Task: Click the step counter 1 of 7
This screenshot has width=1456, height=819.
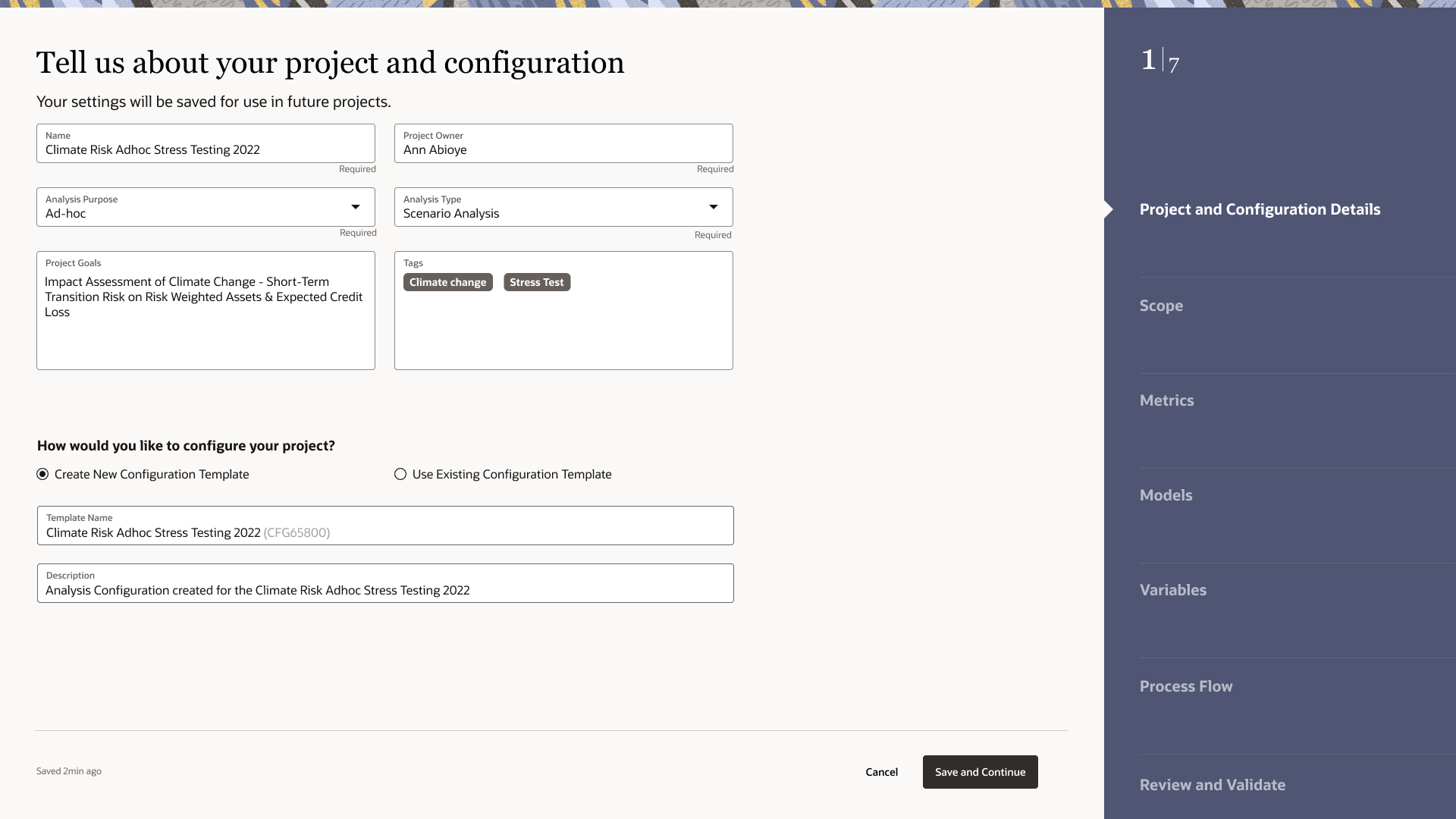Action: pos(1160,60)
